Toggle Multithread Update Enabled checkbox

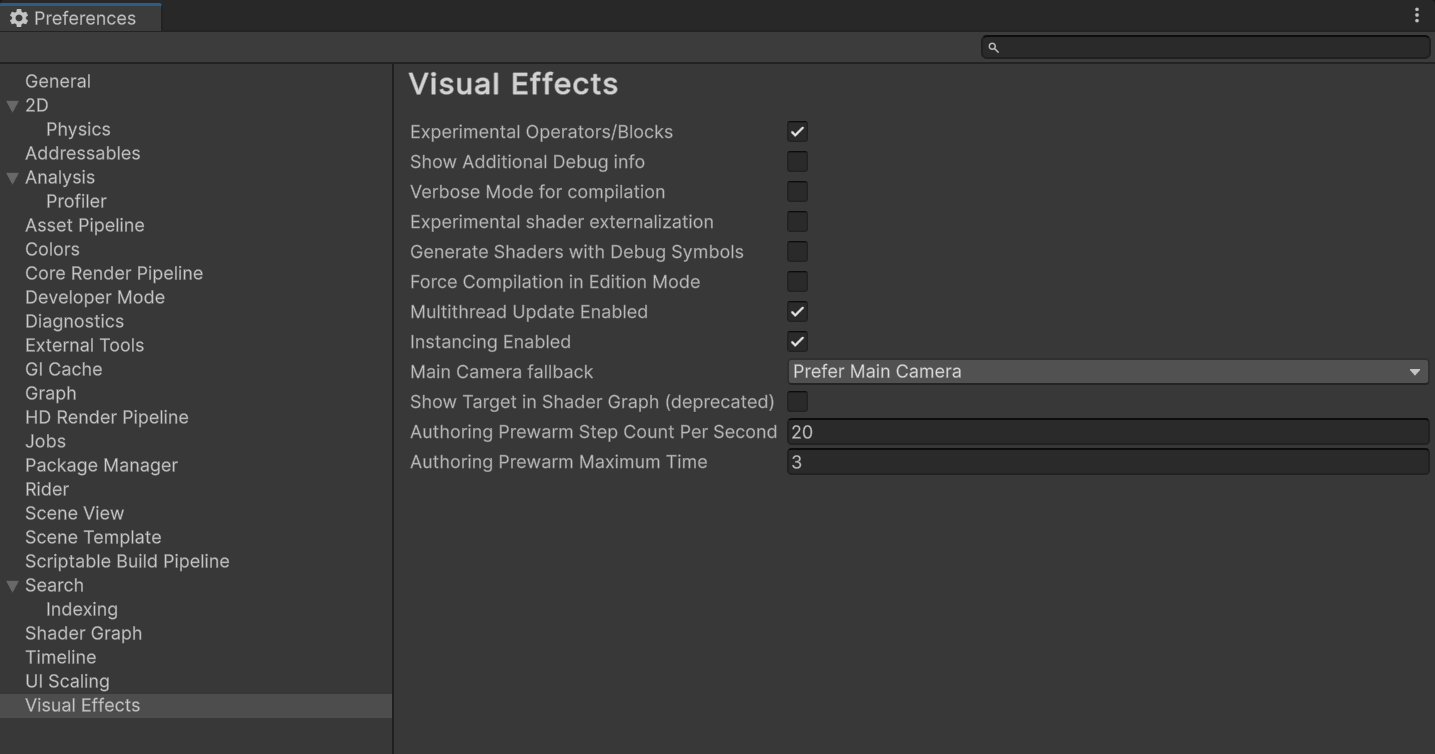pos(797,312)
